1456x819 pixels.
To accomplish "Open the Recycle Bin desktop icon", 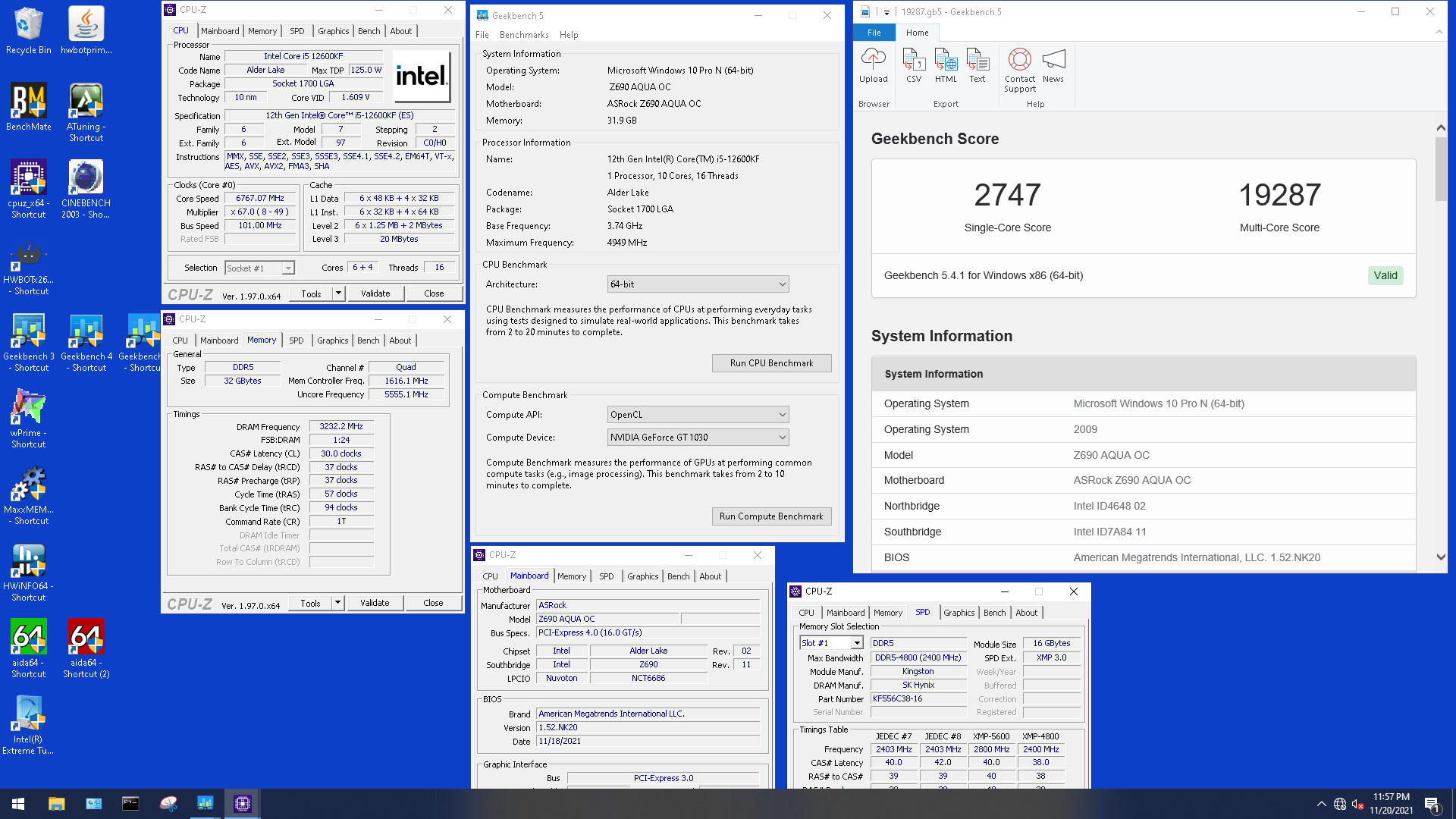I will [28, 30].
